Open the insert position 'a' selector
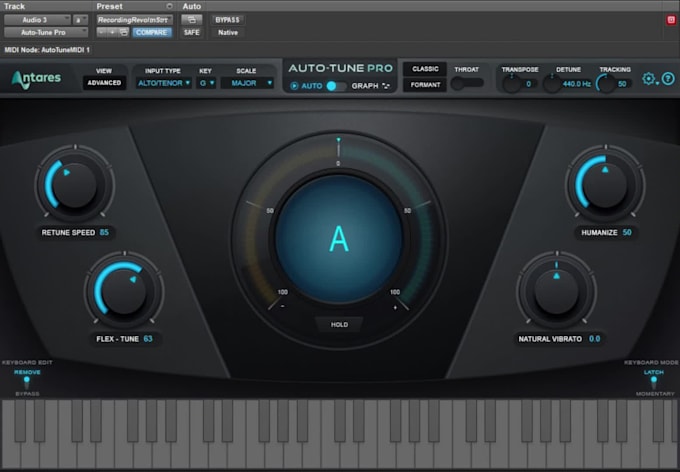Viewport: 680px width, 472px height. [x=80, y=20]
